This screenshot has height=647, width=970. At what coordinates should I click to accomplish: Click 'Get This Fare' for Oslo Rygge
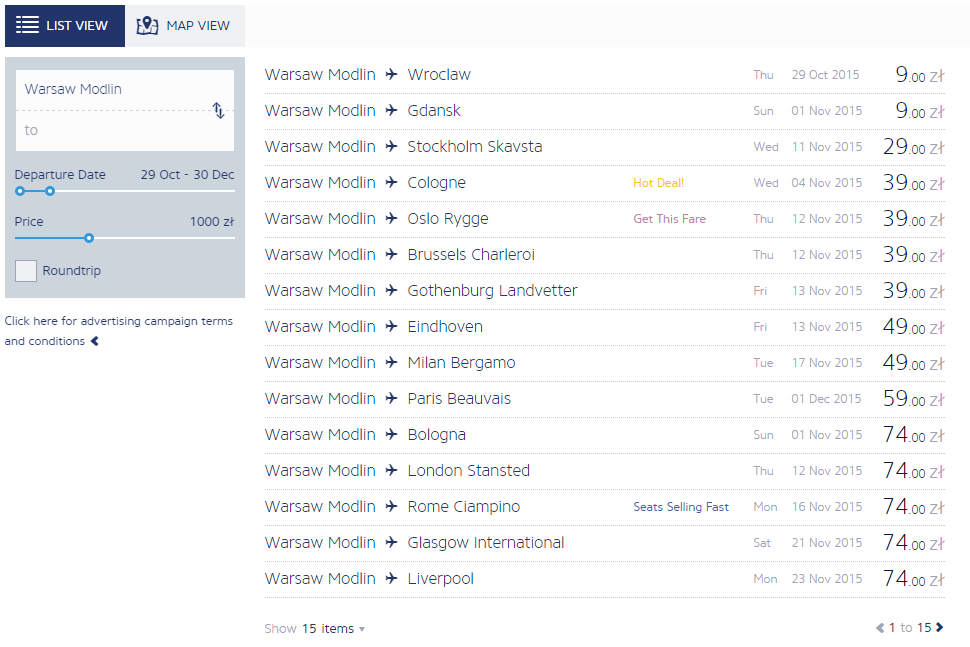coord(669,218)
